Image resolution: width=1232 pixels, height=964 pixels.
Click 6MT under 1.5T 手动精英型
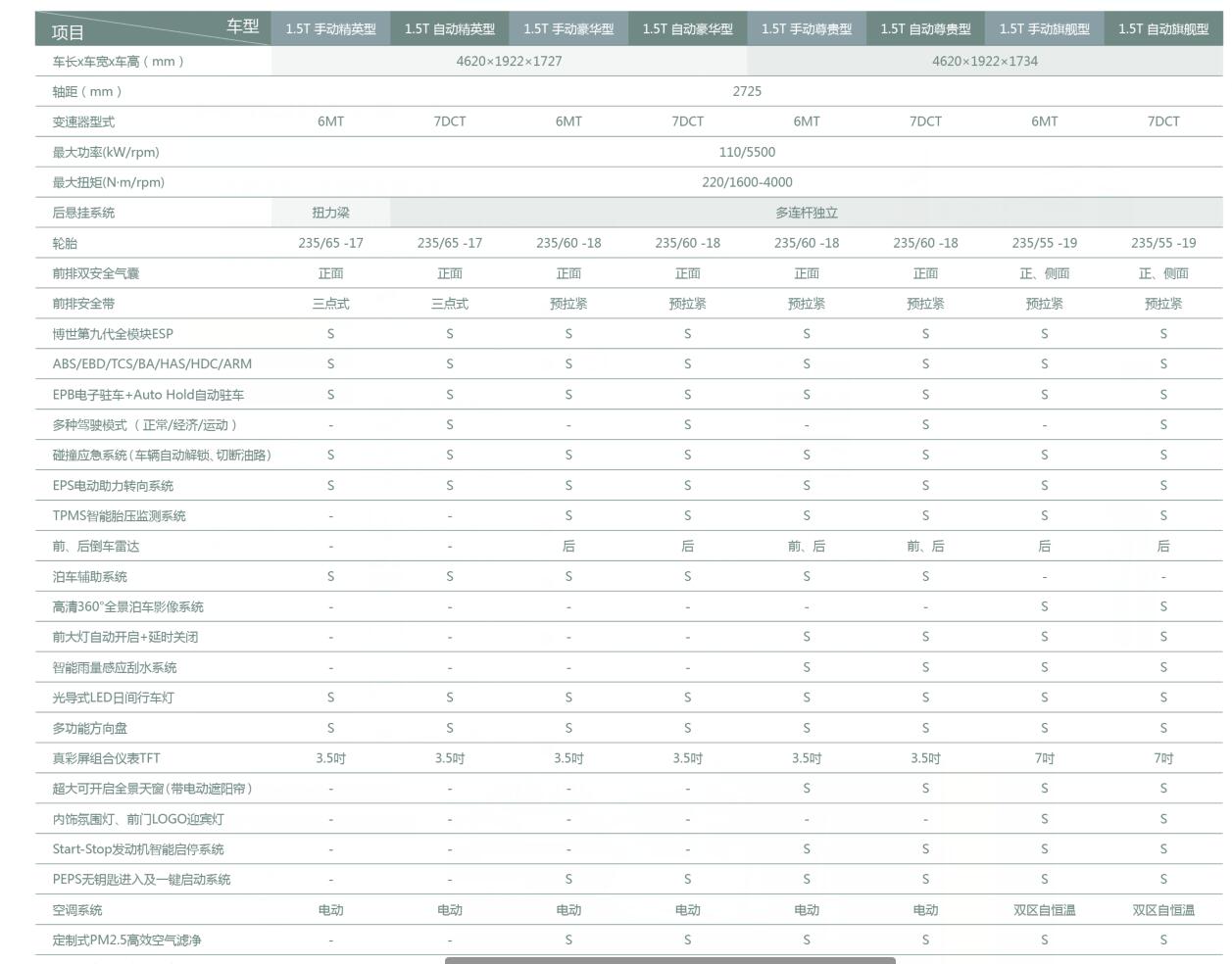331,121
